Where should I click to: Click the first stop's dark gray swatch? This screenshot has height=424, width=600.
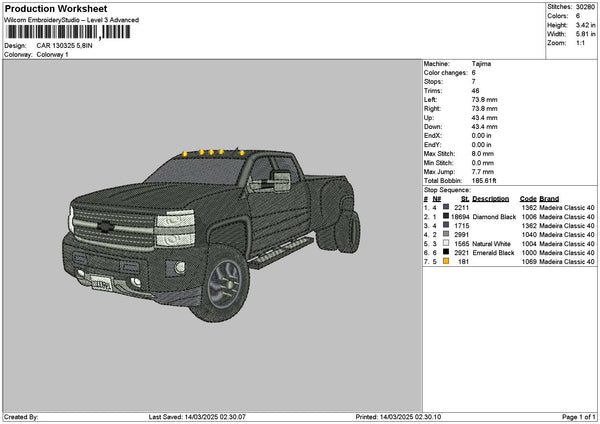pos(446,207)
